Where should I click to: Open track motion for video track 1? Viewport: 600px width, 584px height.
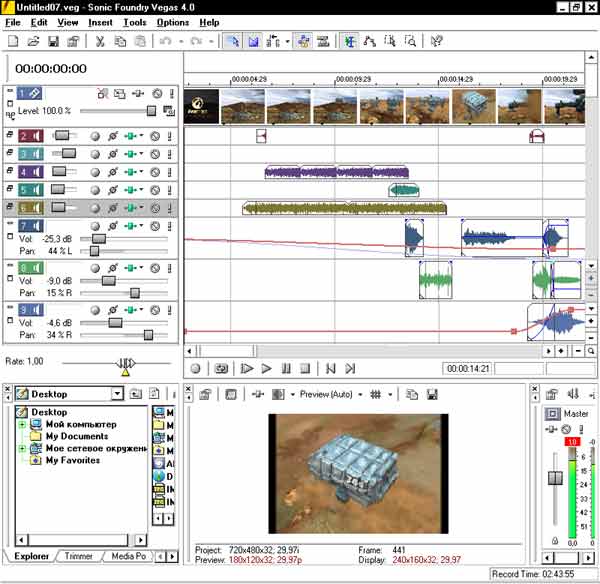(119, 93)
